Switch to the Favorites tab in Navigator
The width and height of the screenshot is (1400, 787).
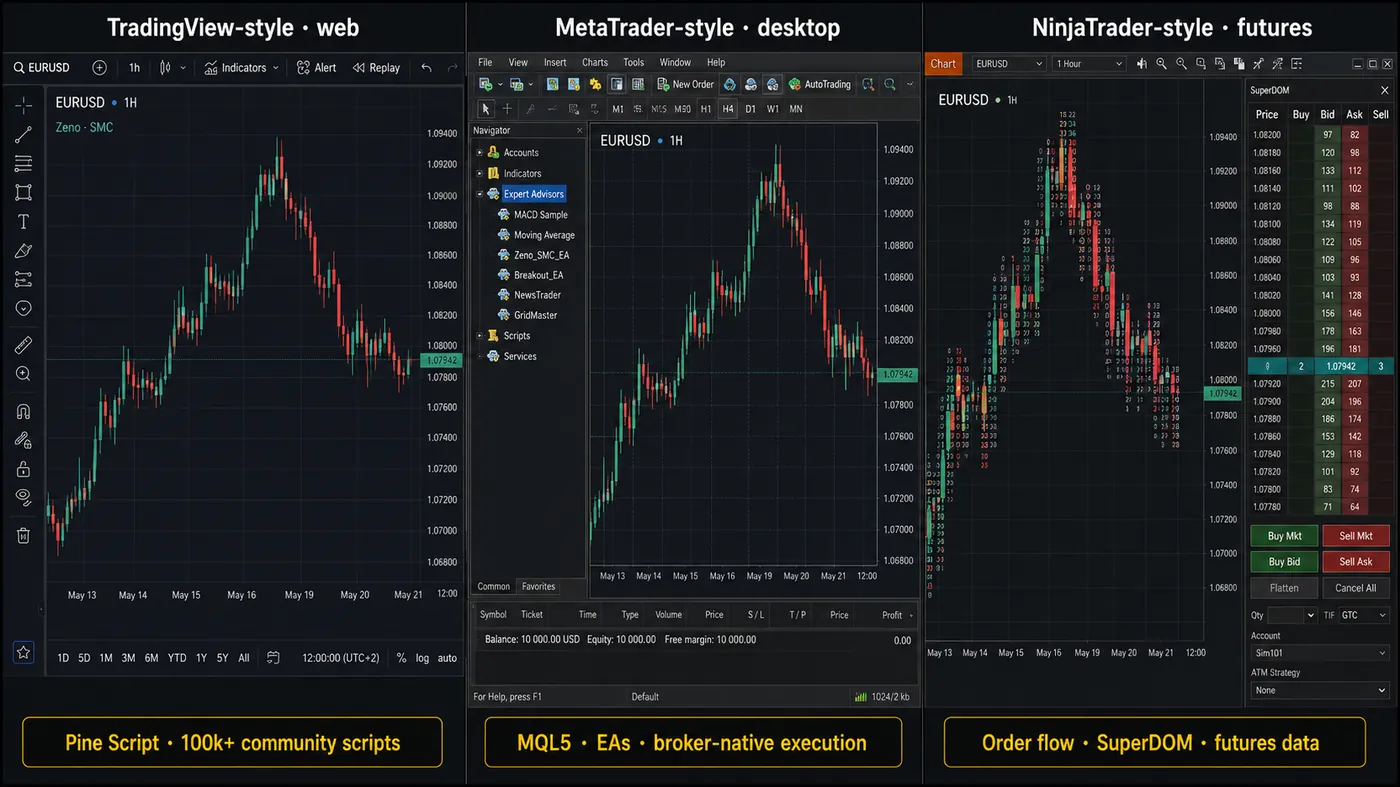click(x=539, y=587)
